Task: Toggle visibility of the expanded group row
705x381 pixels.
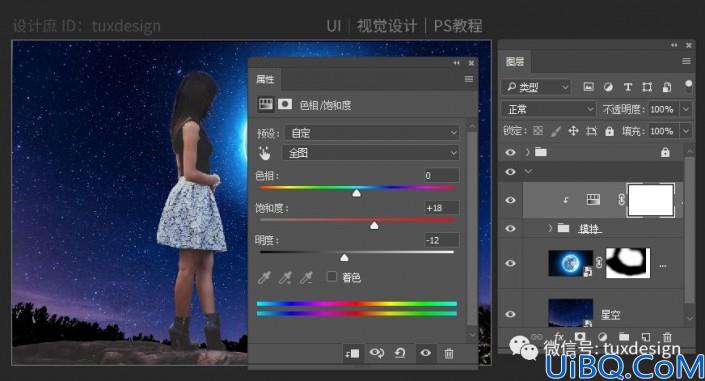Action: coord(510,172)
